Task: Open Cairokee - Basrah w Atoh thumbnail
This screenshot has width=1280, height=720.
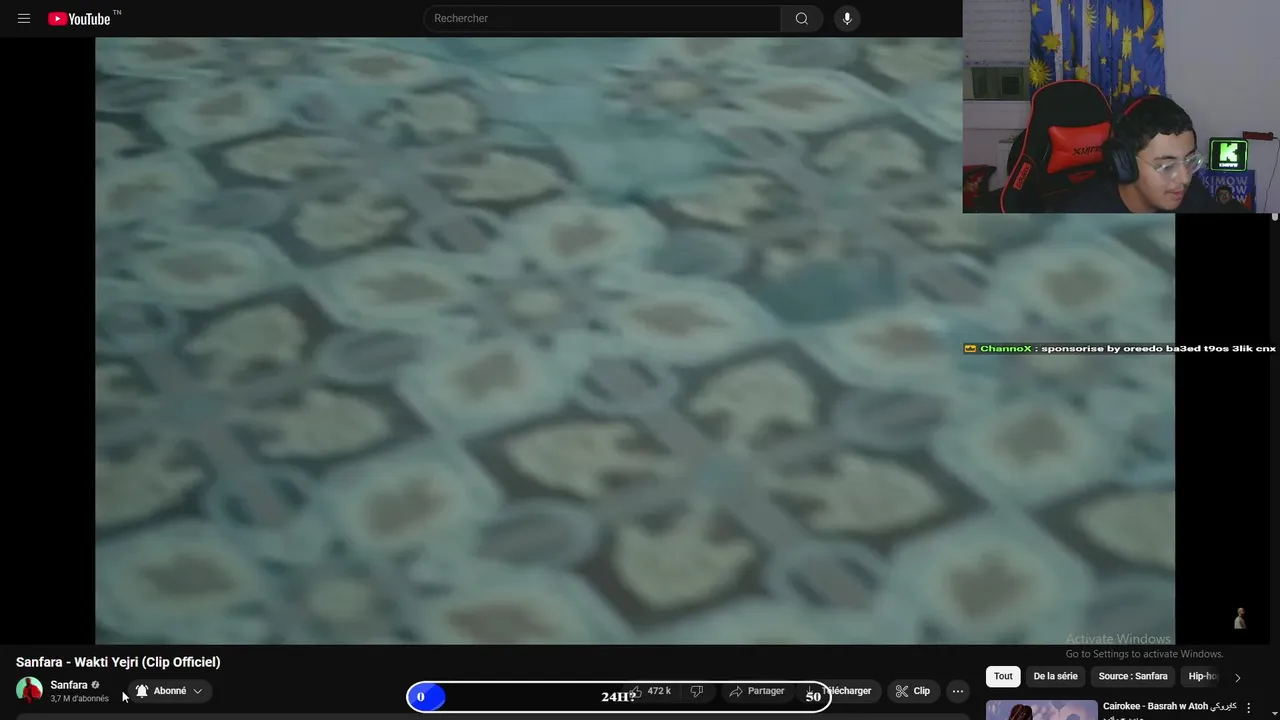Action: pyautogui.click(x=1041, y=710)
